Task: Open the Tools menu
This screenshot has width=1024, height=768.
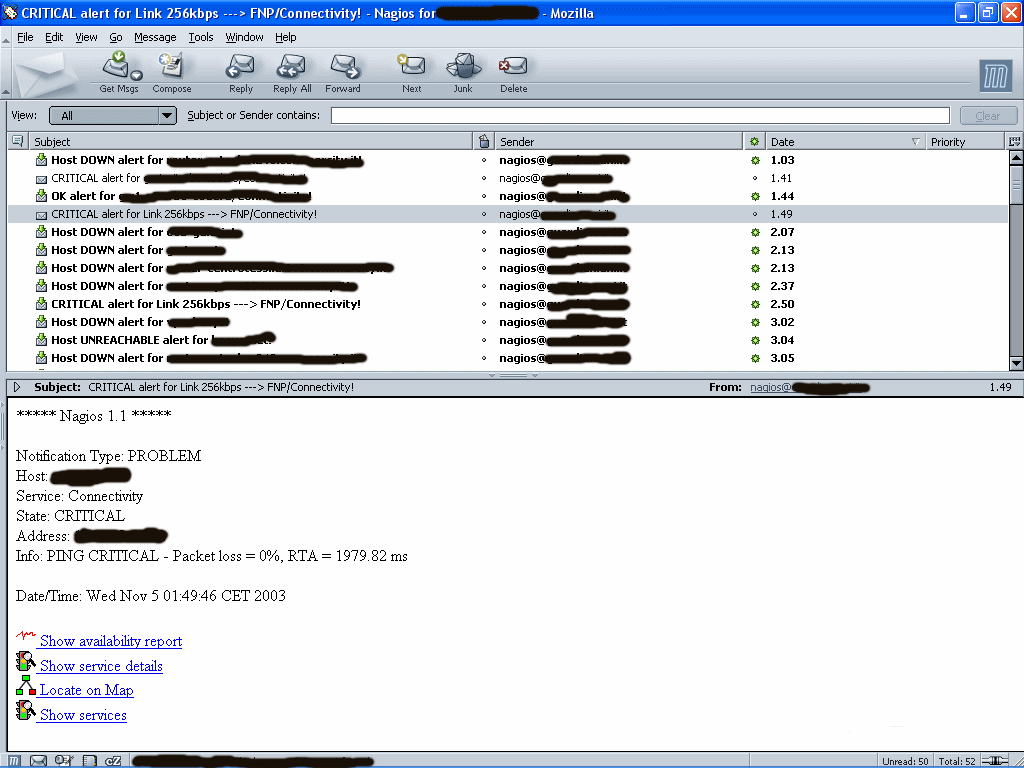Action: pos(201,37)
